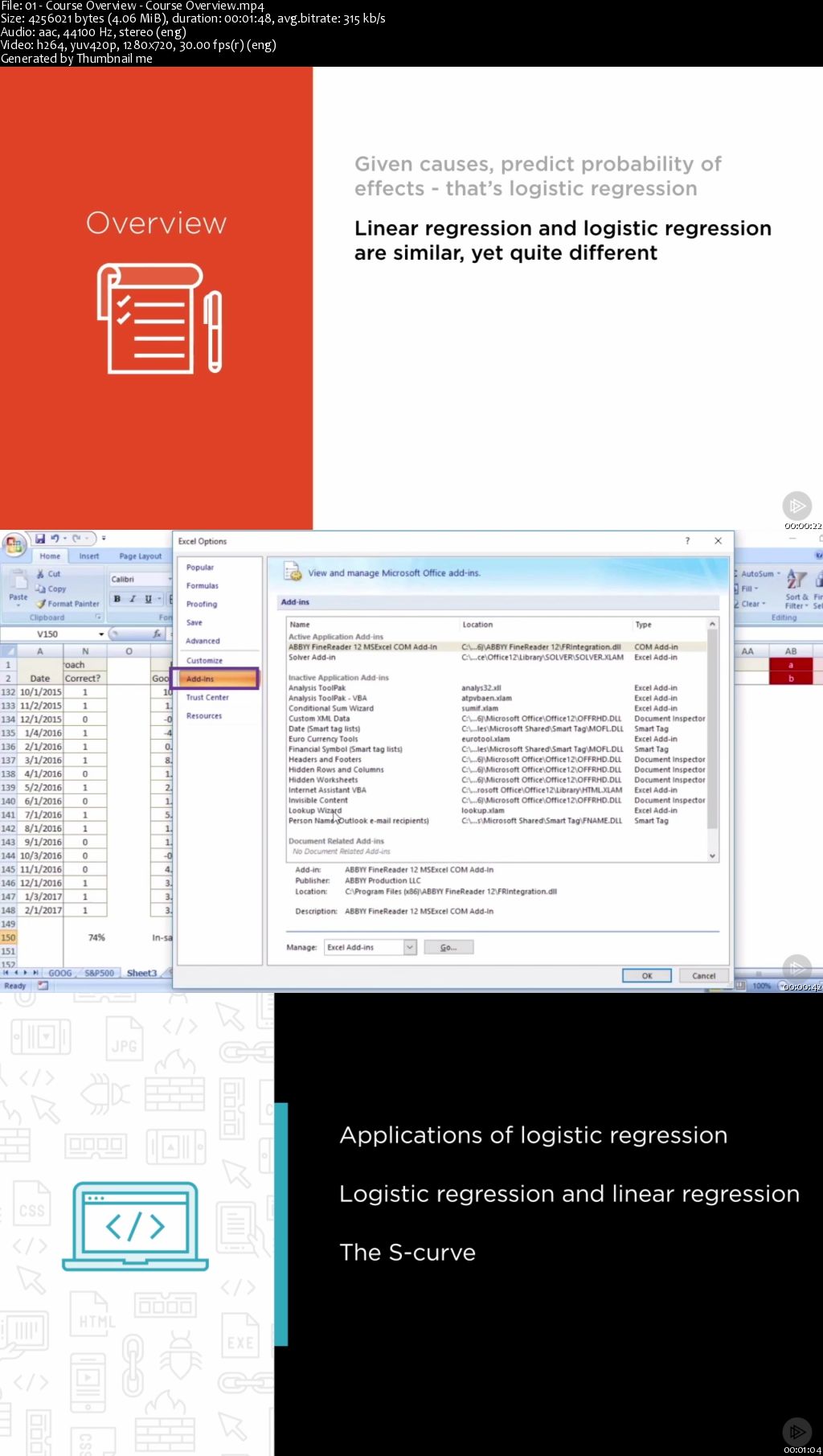Select Popular in Excel Options sidebar
This screenshot has width=823, height=1456.
tap(200, 568)
